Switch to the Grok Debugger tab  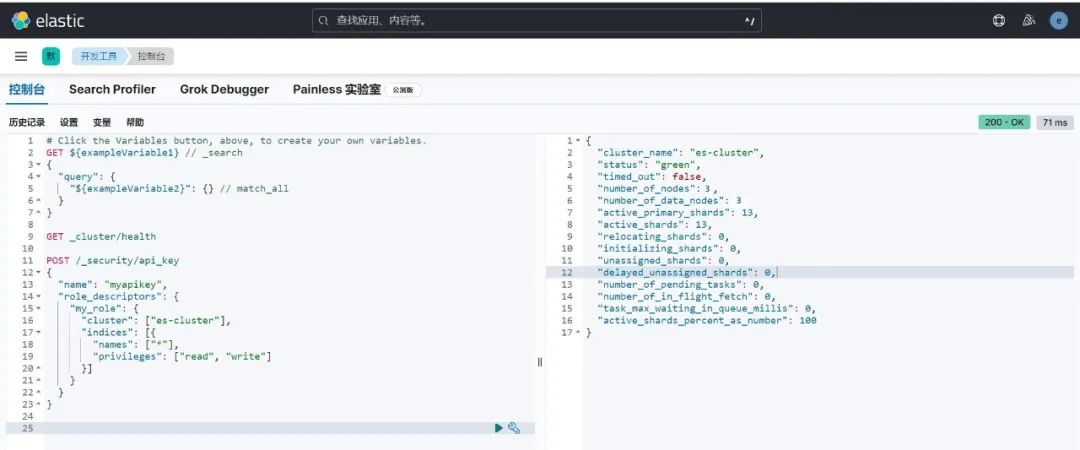pos(225,90)
